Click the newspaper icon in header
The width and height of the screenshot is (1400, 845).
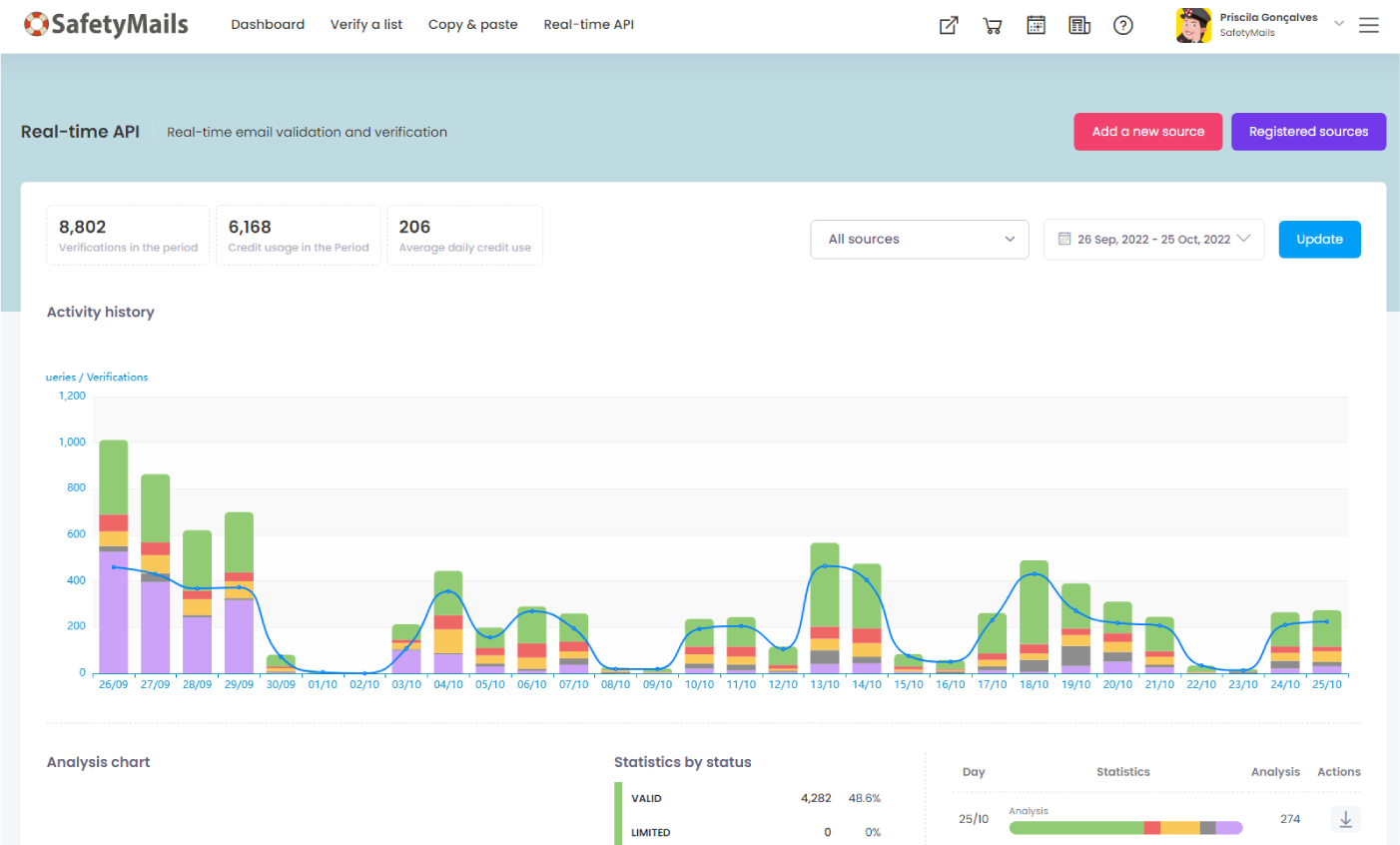(1079, 26)
